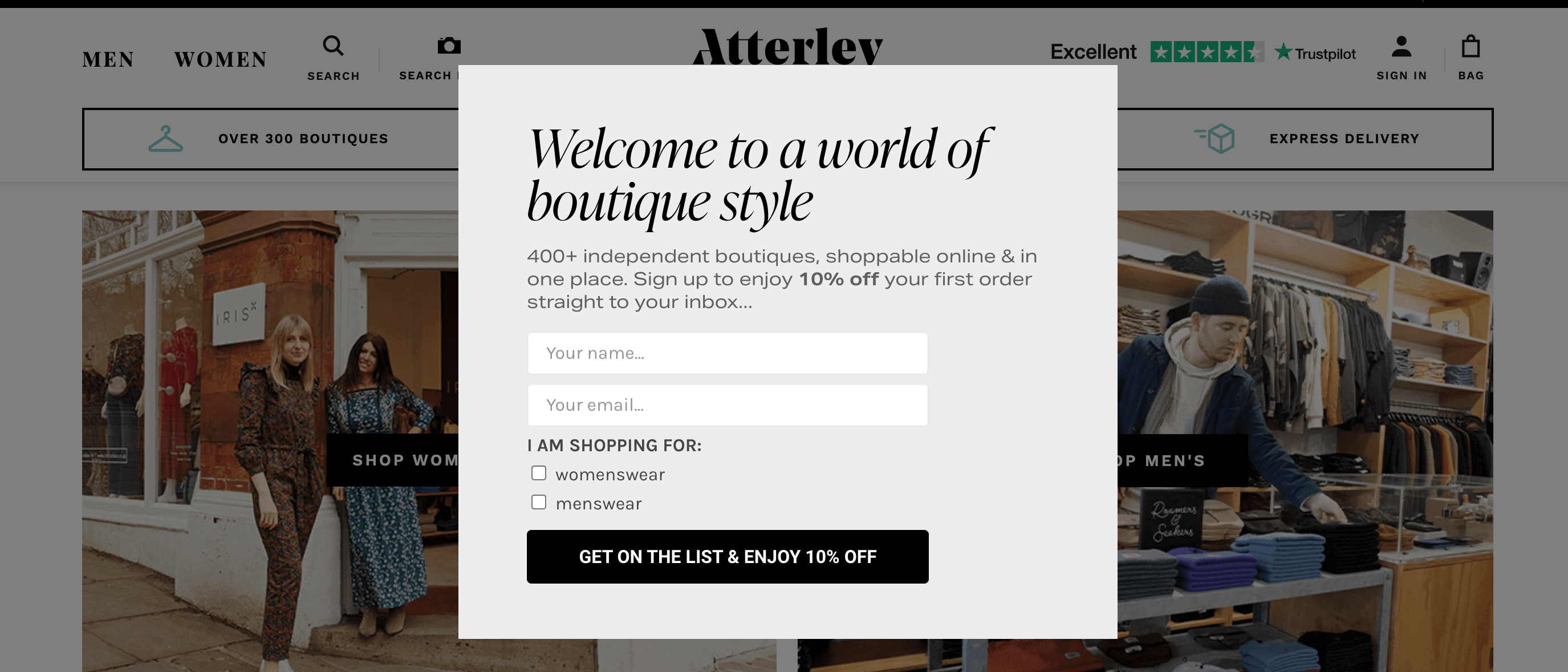
Task: Focus the Your name field
Action: pos(728,353)
